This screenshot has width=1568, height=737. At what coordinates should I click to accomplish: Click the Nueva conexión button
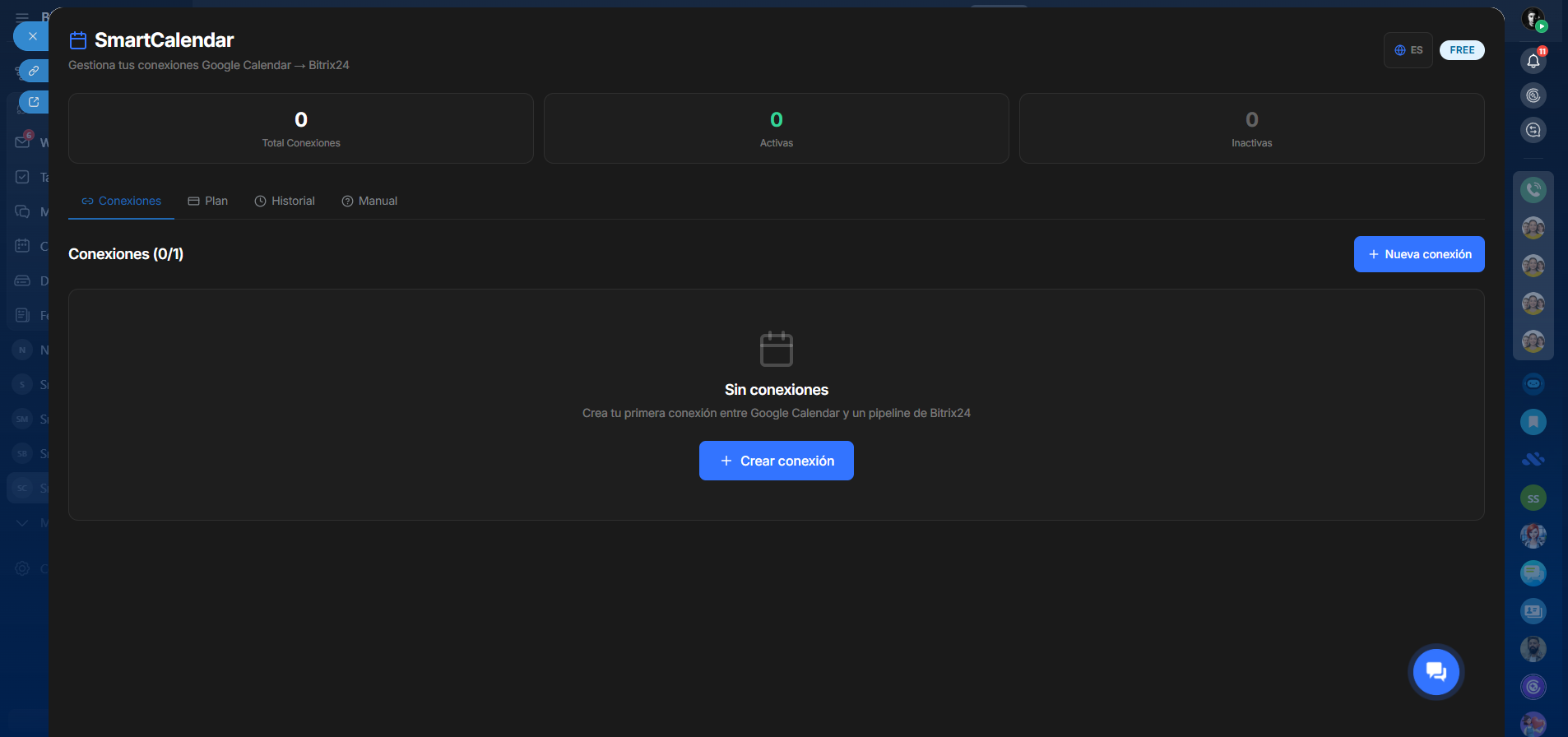(x=1418, y=254)
